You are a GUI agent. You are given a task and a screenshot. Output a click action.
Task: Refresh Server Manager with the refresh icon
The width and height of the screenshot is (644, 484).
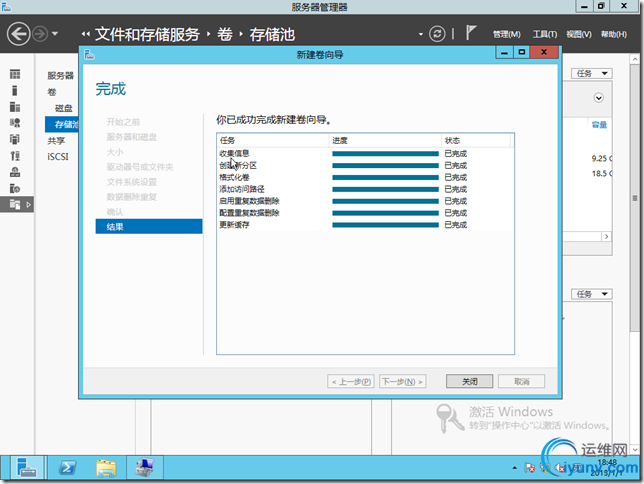(437, 34)
